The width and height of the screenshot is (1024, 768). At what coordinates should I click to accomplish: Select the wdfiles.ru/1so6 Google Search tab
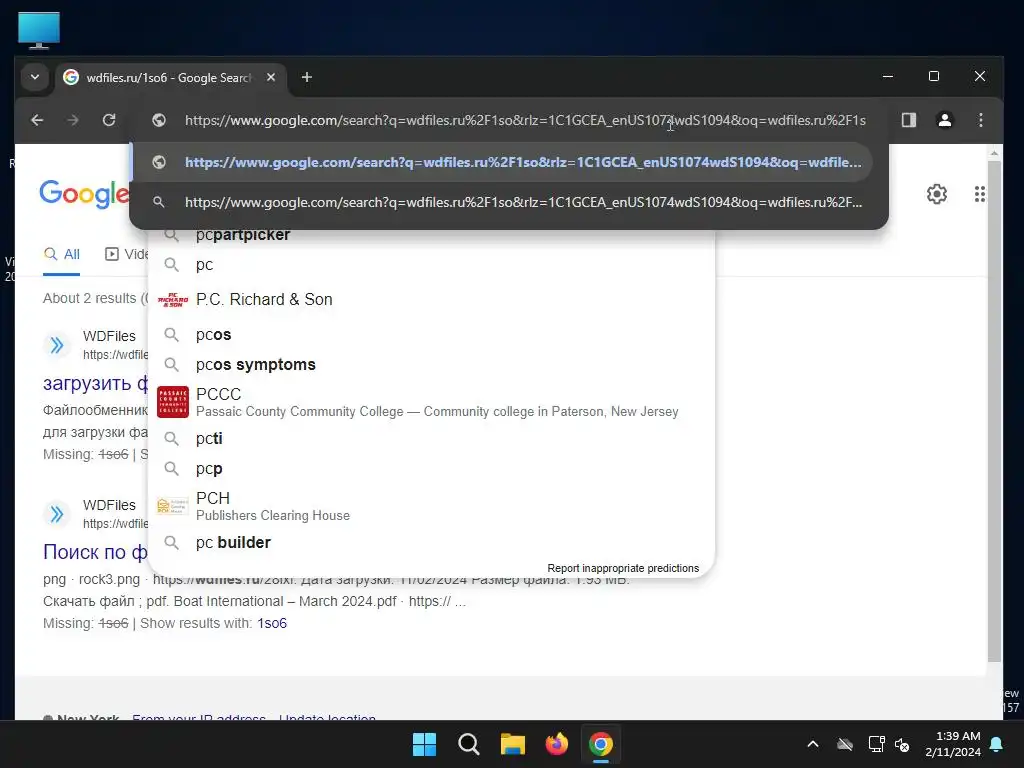168,78
